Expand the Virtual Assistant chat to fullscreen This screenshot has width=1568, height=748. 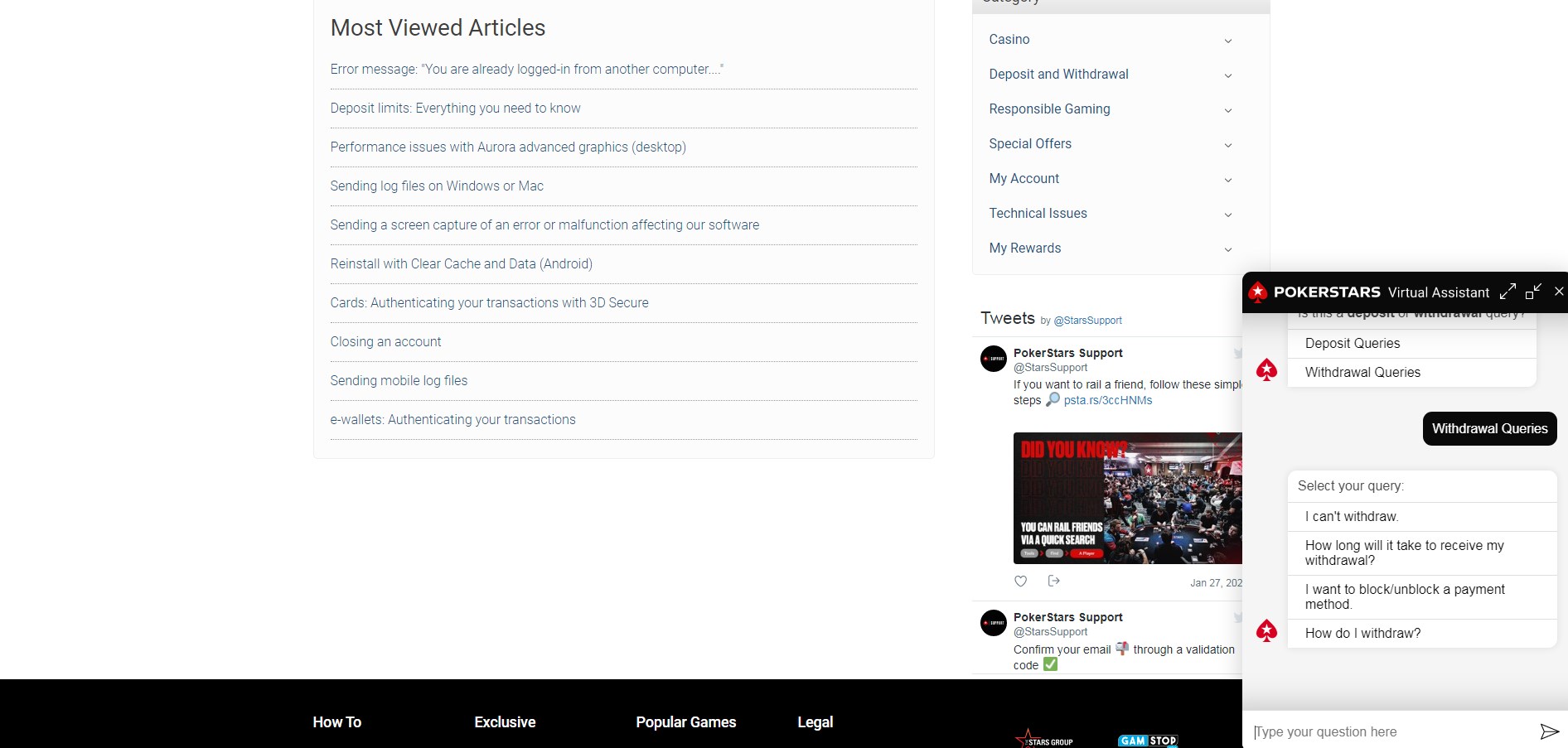pos(1508,292)
